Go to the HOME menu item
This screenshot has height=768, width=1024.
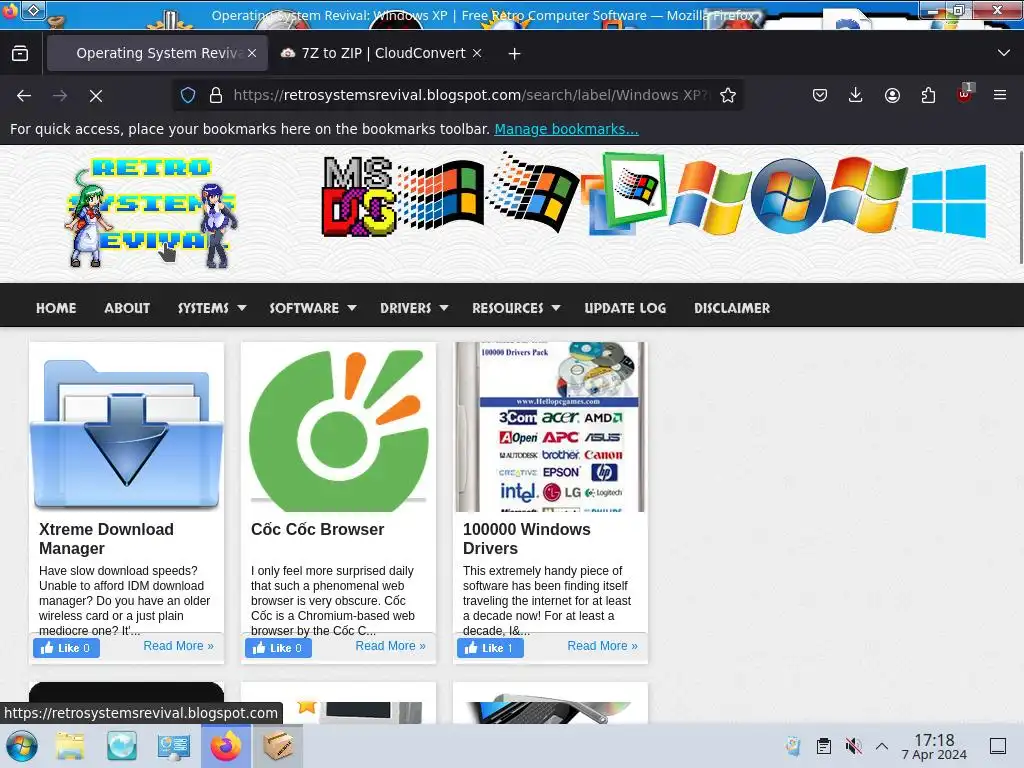(x=56, y=308)
